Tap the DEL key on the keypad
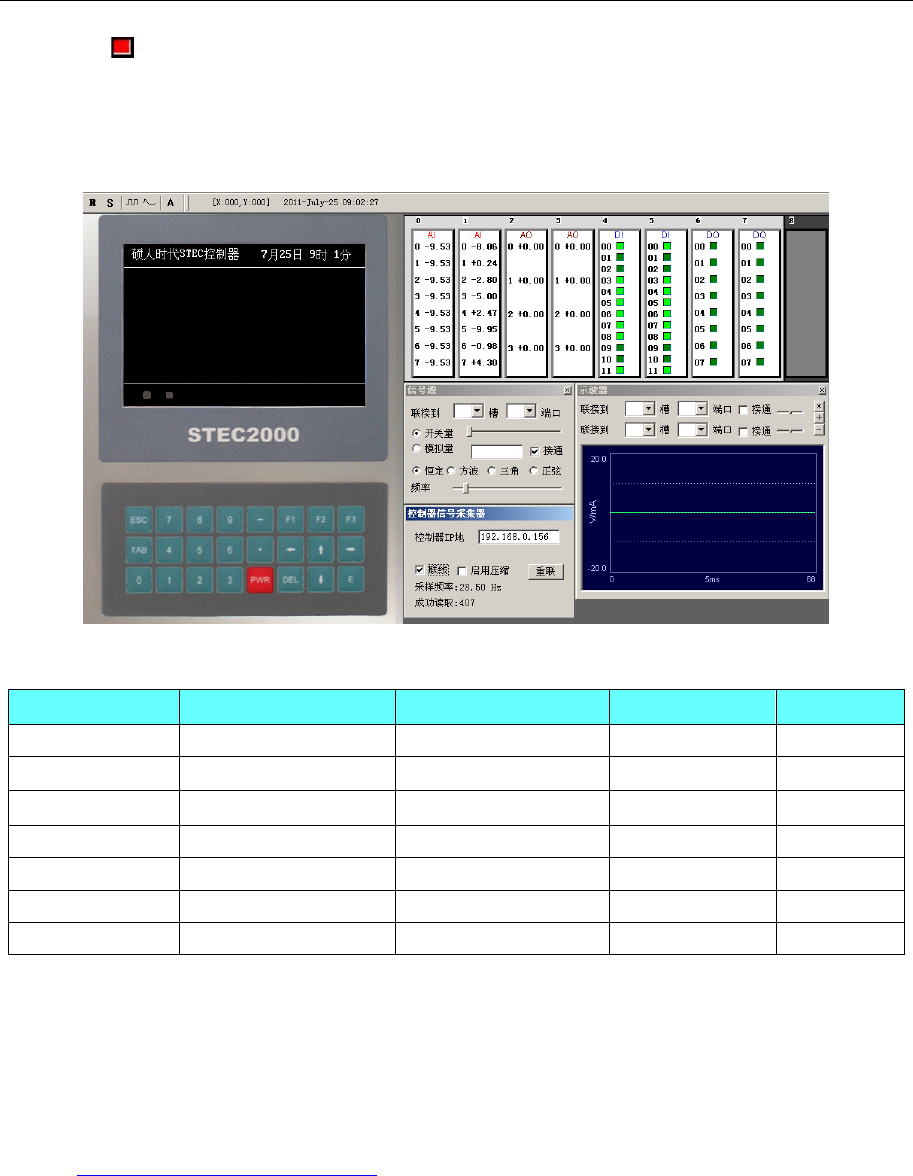The image size is (913, 1176). pyautogui.click(x=290, y=580)
